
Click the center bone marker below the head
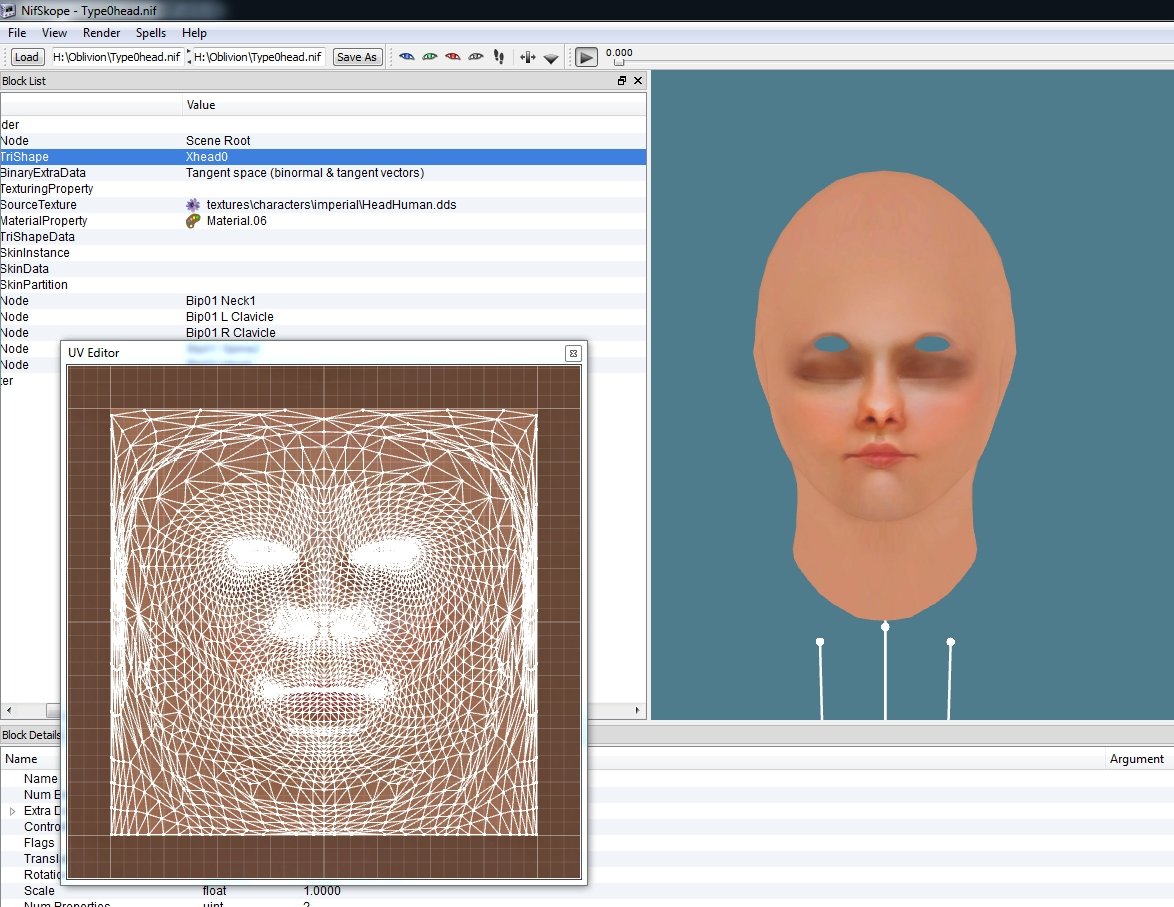click(x=885, y=626)
